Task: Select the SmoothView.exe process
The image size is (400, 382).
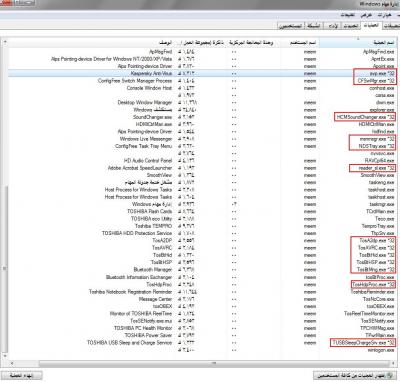Action: [x=377, y=175]
